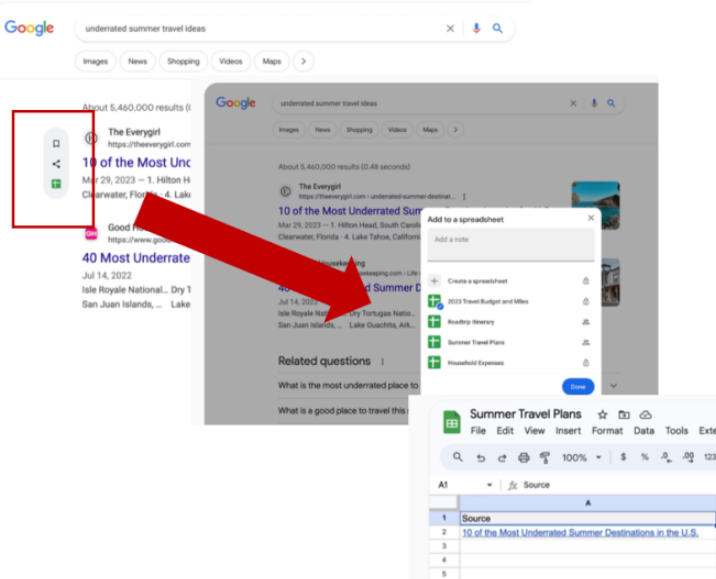The width and height of the screenshot is (716, 579).
Task: Select the paint format tool in Sheets
Action: coord(545,458)
